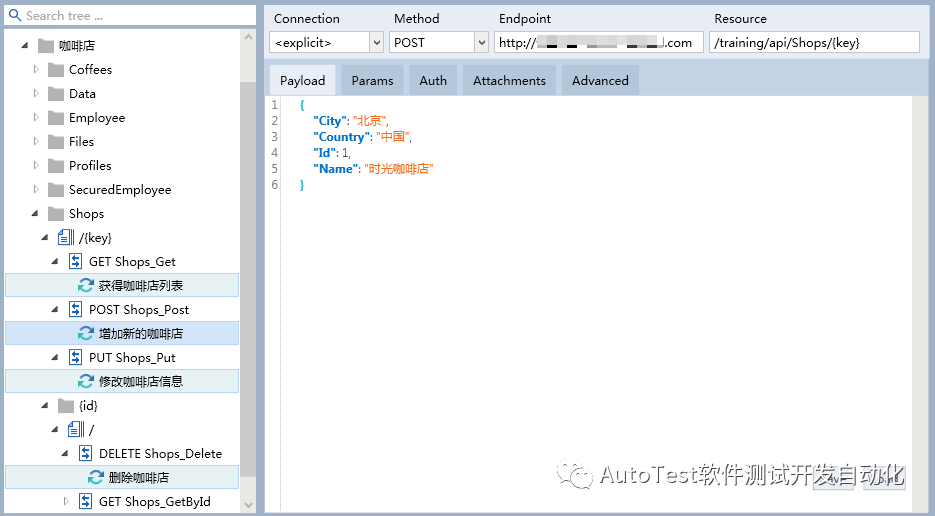Open the Method dropdown arrow

click(x=482, y=42)
